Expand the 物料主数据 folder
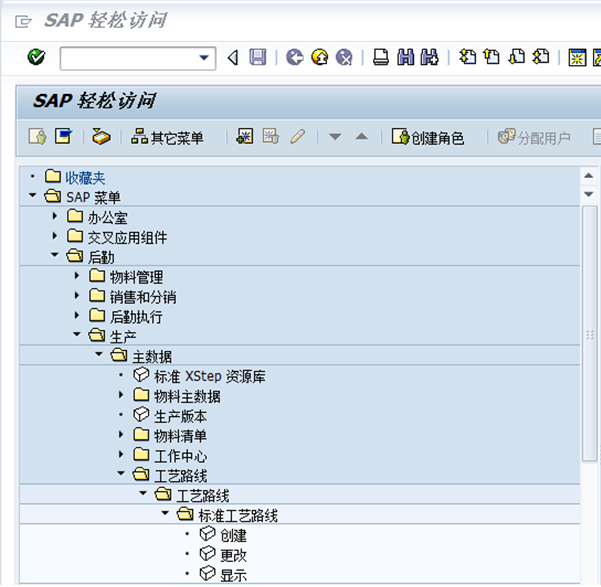Screen dimensions: 601x587 [121, 395]
